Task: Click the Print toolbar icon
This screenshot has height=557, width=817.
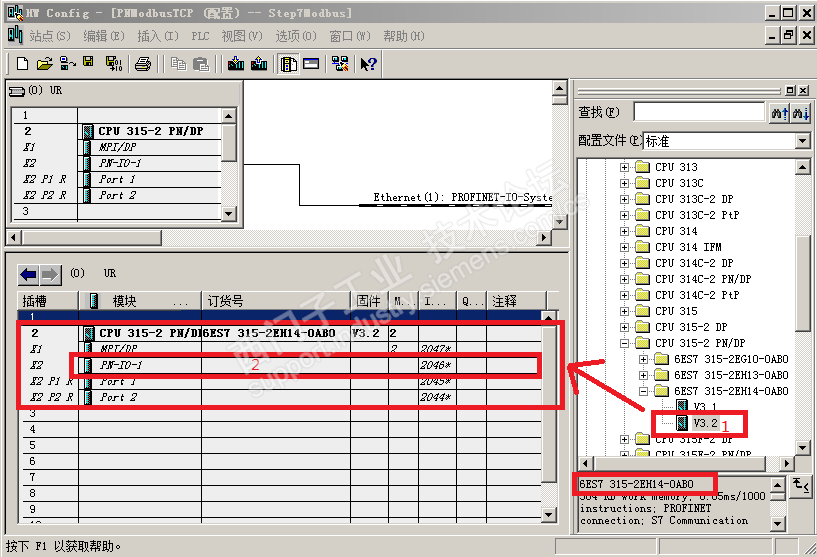Action: [x=143, y=64]
